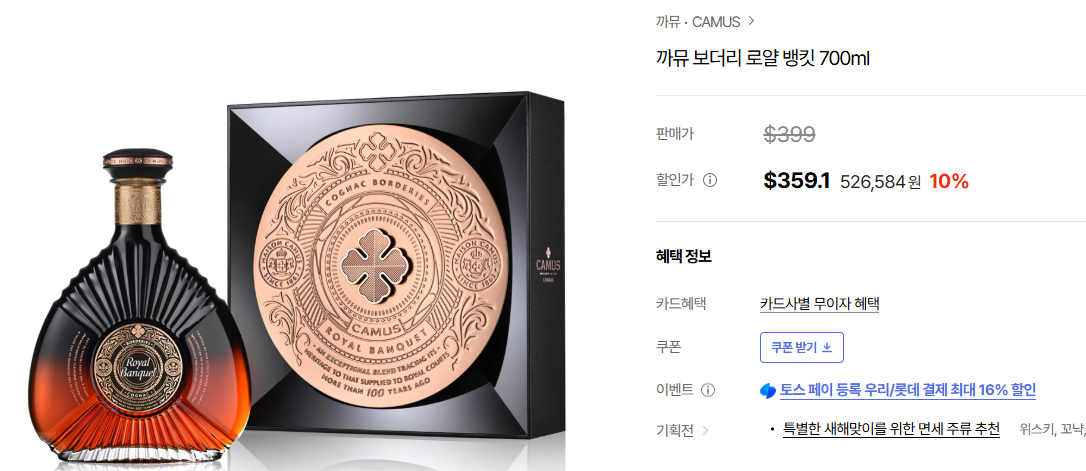Screen dimensions: 1086x471
Task: Click the 혜택 정보 section heading
Action: (x=684, y=257)
